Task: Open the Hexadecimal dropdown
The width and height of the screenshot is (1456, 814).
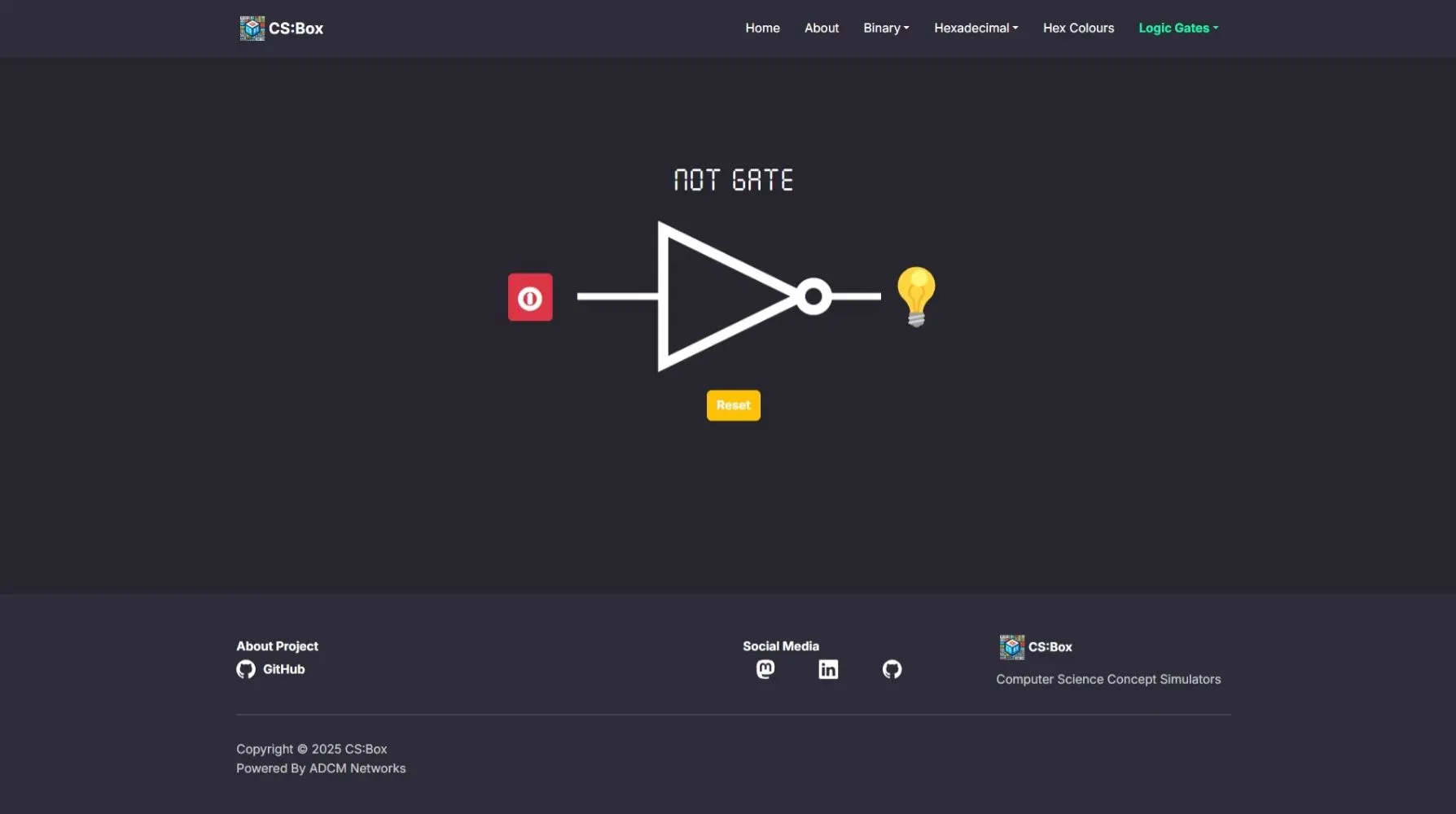Action: pos(975,28)
